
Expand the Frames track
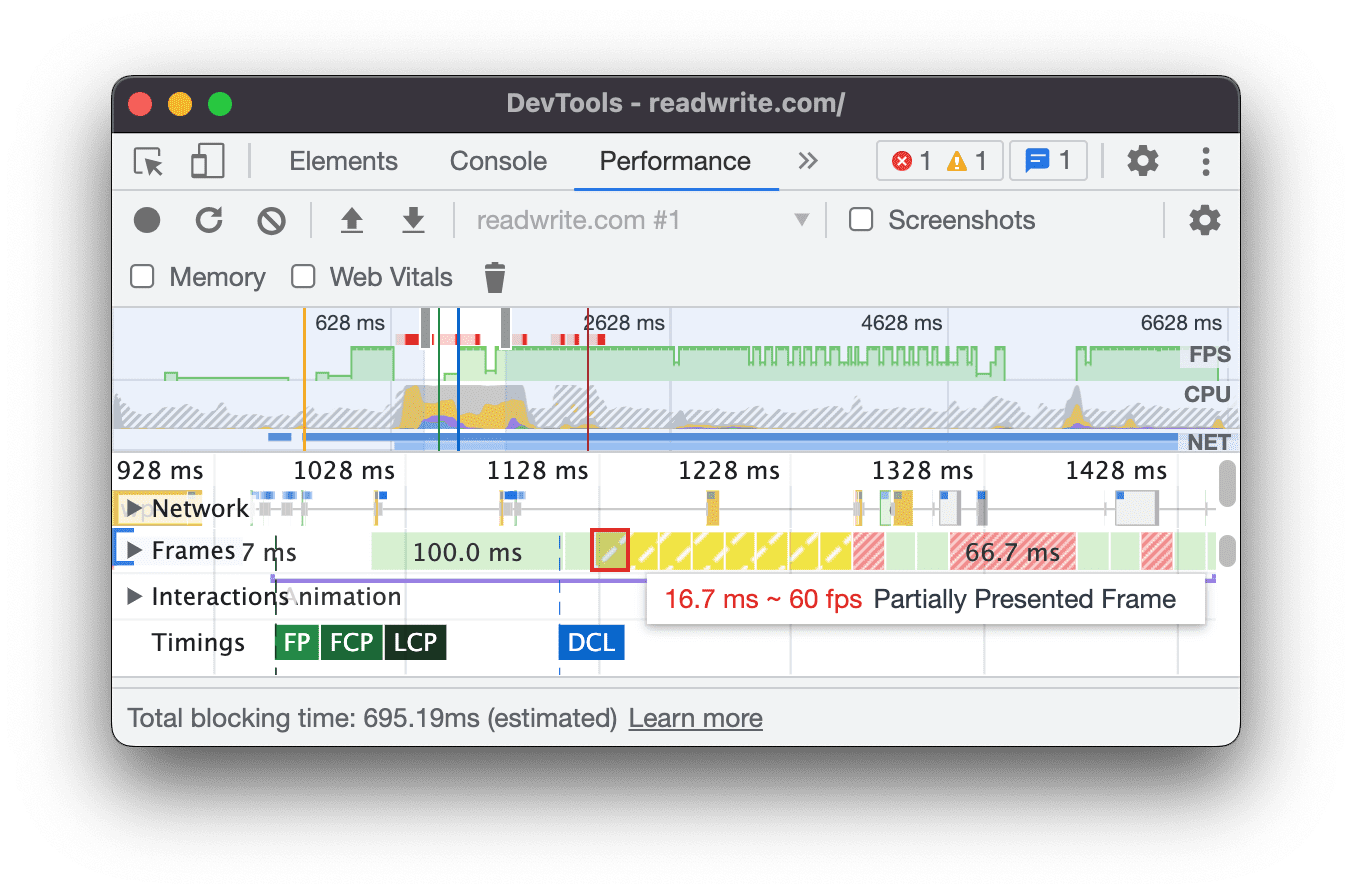click(x=134, y=550)
